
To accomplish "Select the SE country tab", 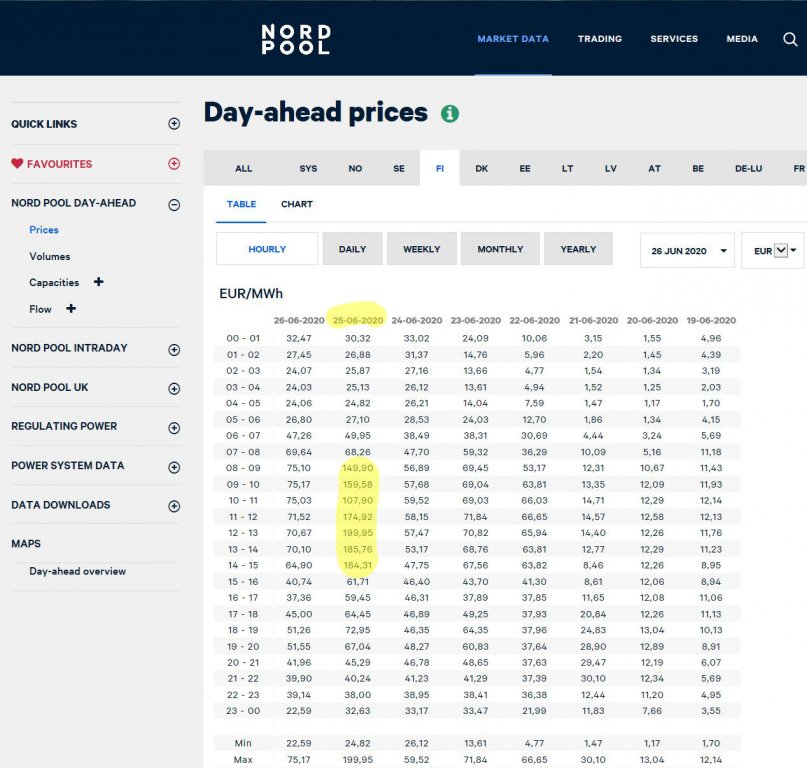I will (399, 168).
